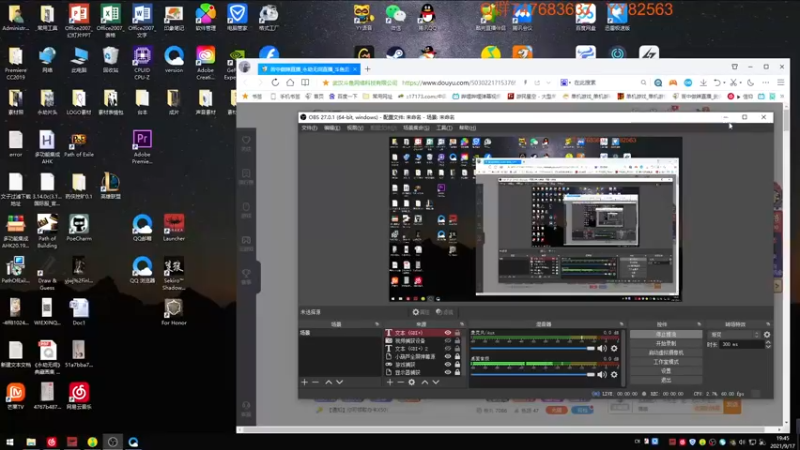Pop out the Sources dock panel
Screen dimensions: 800x450
tap(462, 324)
